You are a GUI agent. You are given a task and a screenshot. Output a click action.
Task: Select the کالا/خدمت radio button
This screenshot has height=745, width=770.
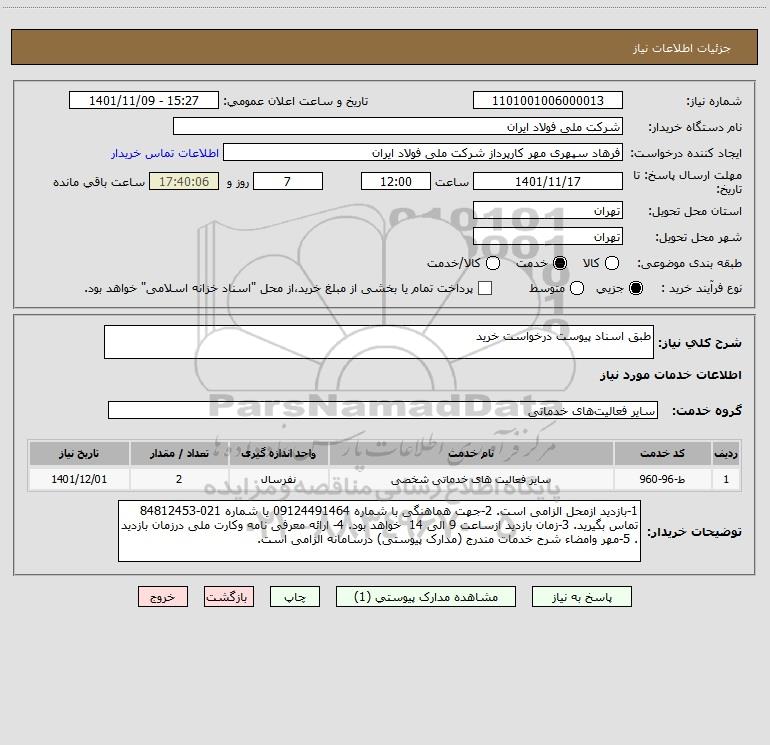pos(493,263)
